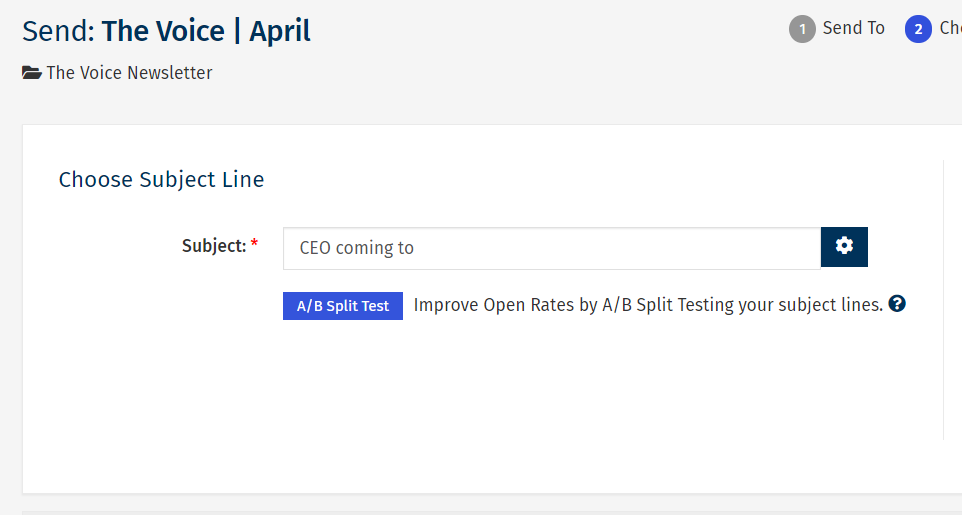This screenshot has width=962, height=515.
Task: Click the step 1 number circle
Action: coord(802,29)
